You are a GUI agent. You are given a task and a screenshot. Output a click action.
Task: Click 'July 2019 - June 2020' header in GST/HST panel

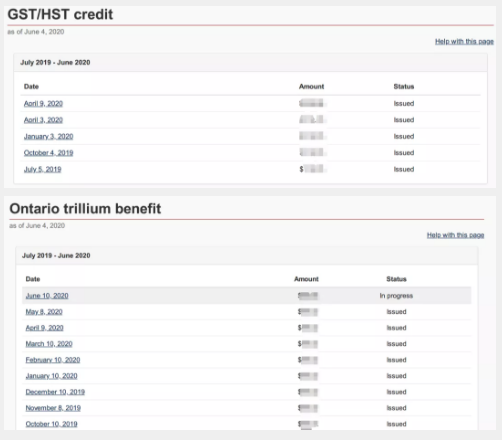coord(55,63)
